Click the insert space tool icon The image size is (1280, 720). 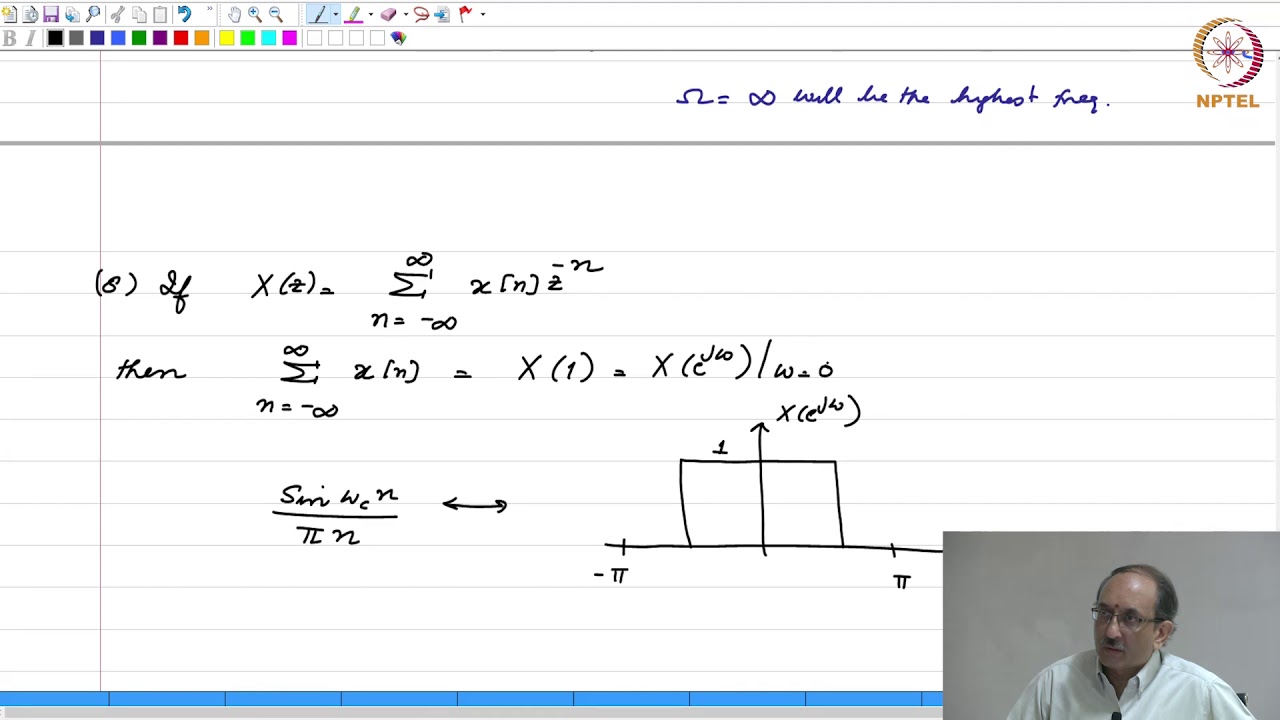point(442,14)
